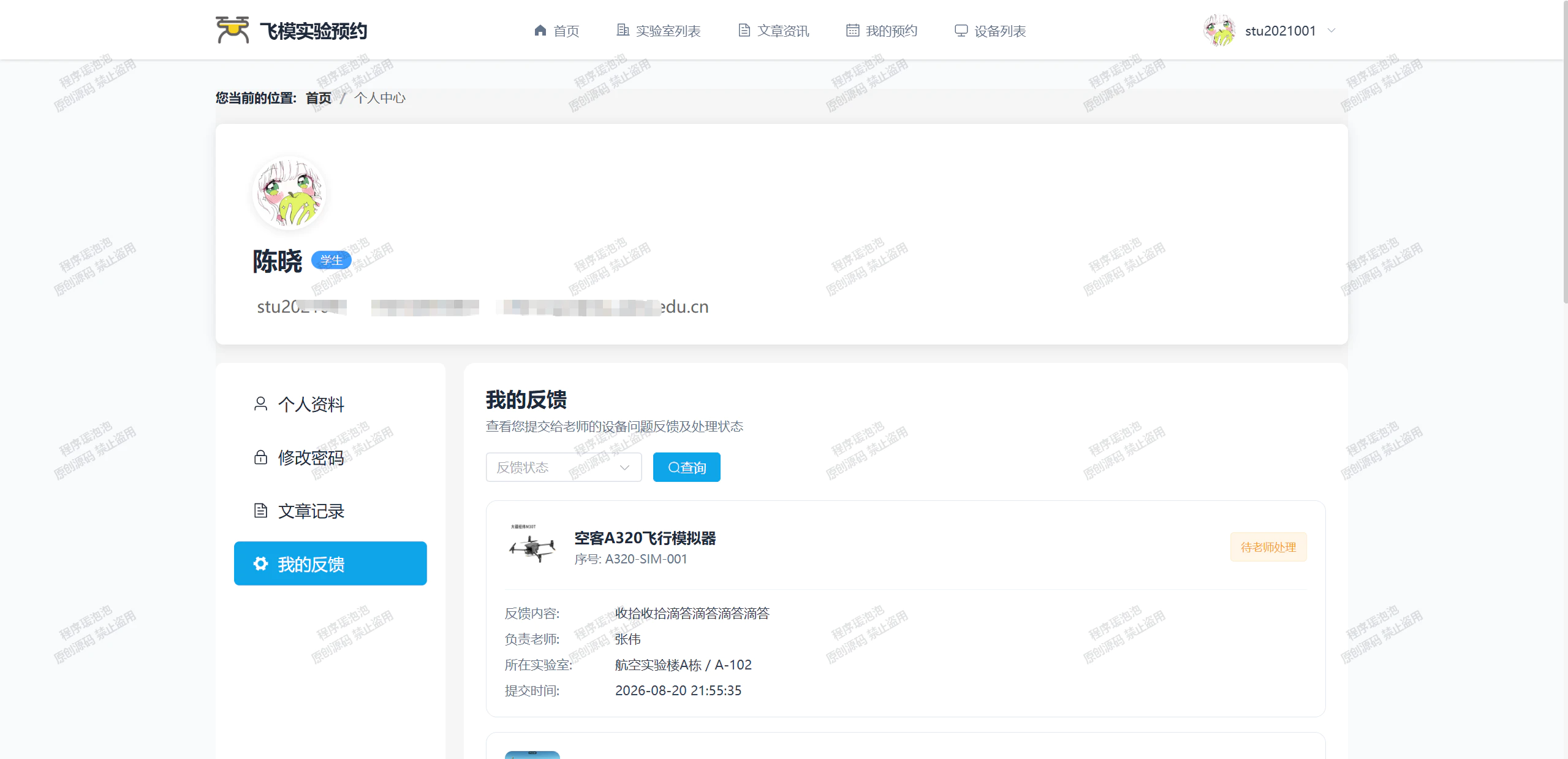Click the stu2021001 username in header
Image resolution: width=1568 pixels, height=759 pixels.
1281,31
